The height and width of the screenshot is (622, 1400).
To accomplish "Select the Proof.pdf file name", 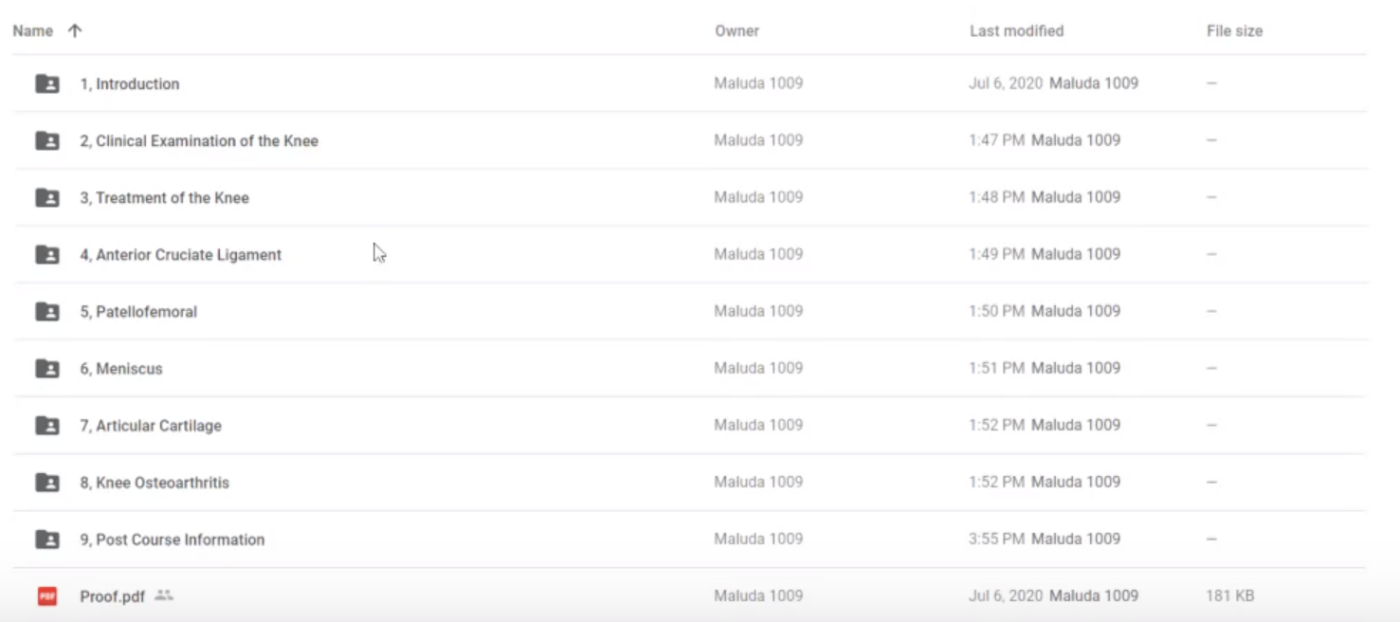I will point(112,597).
